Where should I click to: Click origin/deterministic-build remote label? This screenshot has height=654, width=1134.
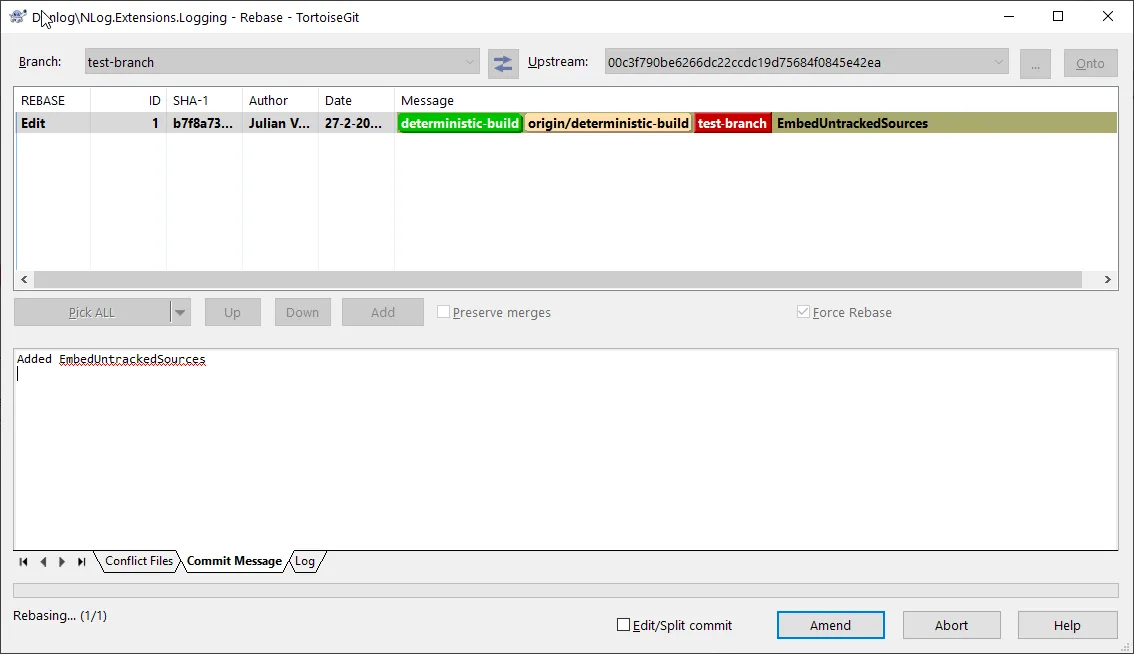pos(608,123)
